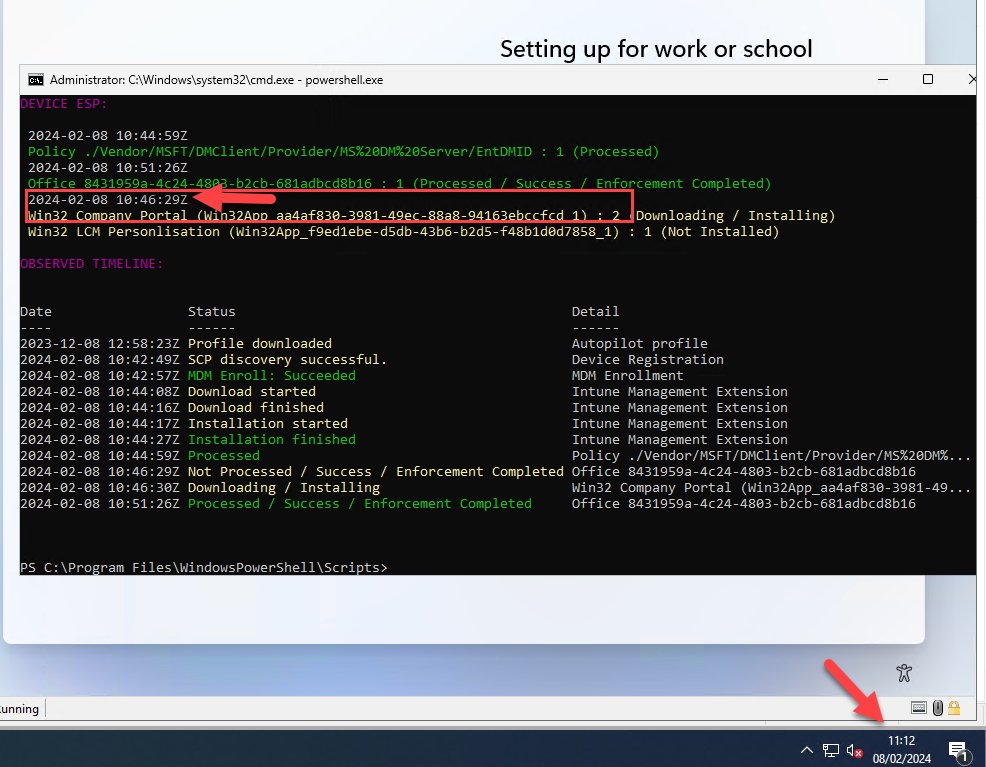Click the 2023-12-08 12:58:23Z date cell

click(100, 343)
